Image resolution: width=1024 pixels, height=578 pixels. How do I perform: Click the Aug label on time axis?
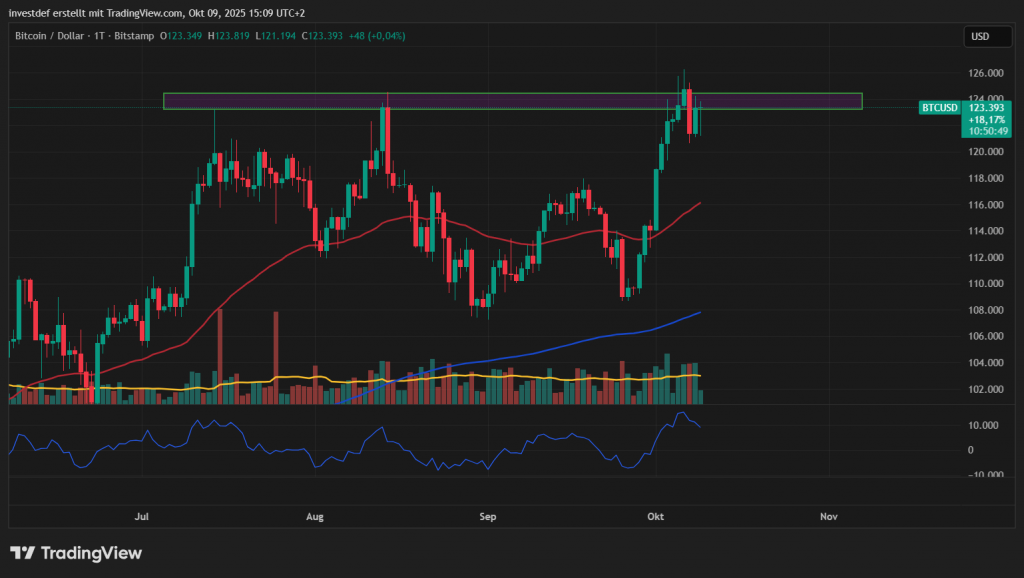coord(314,516)
